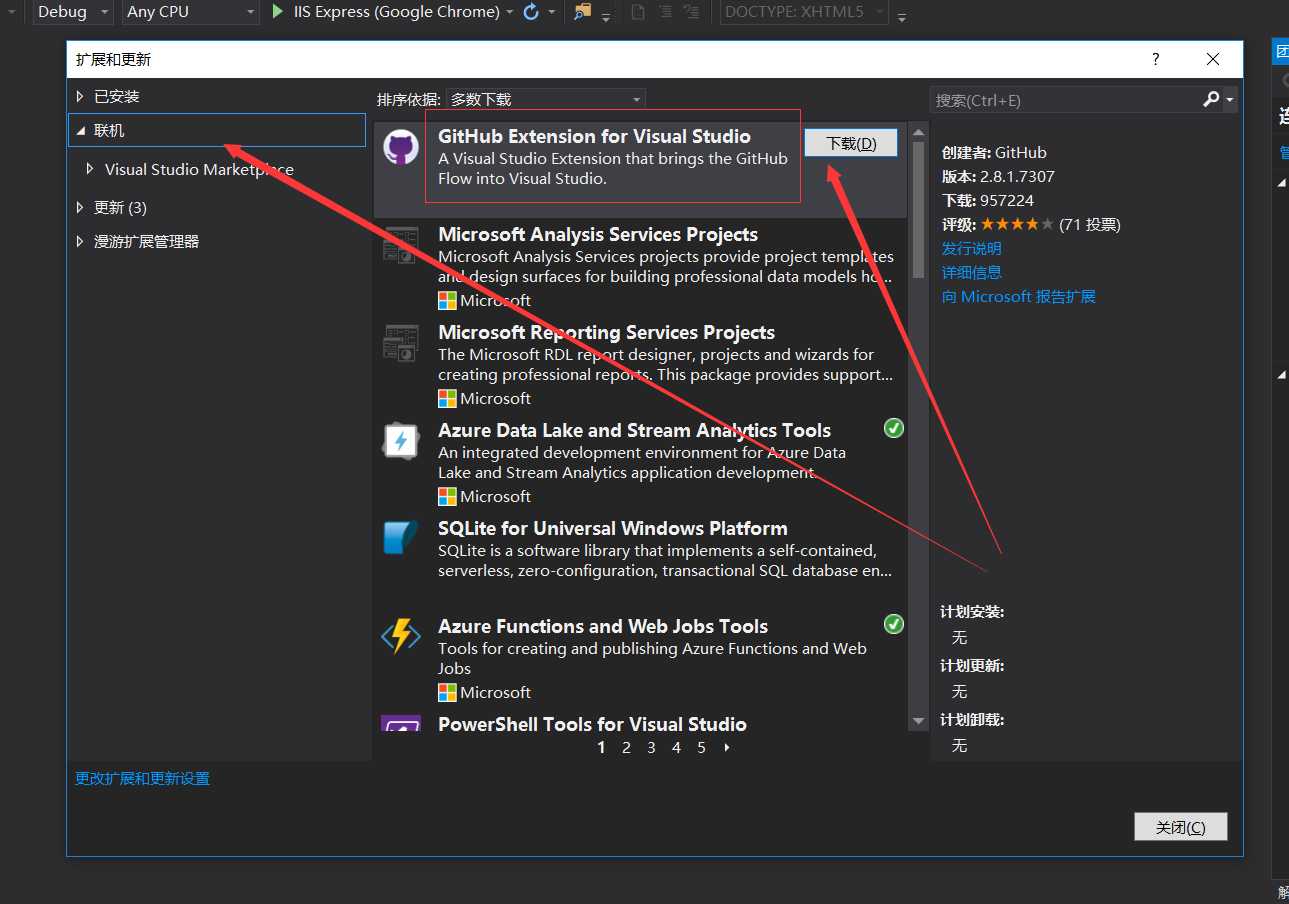
Task: Click the Azure Functions lightning icon
Action: pyautogui.click(x=401, y=636)
